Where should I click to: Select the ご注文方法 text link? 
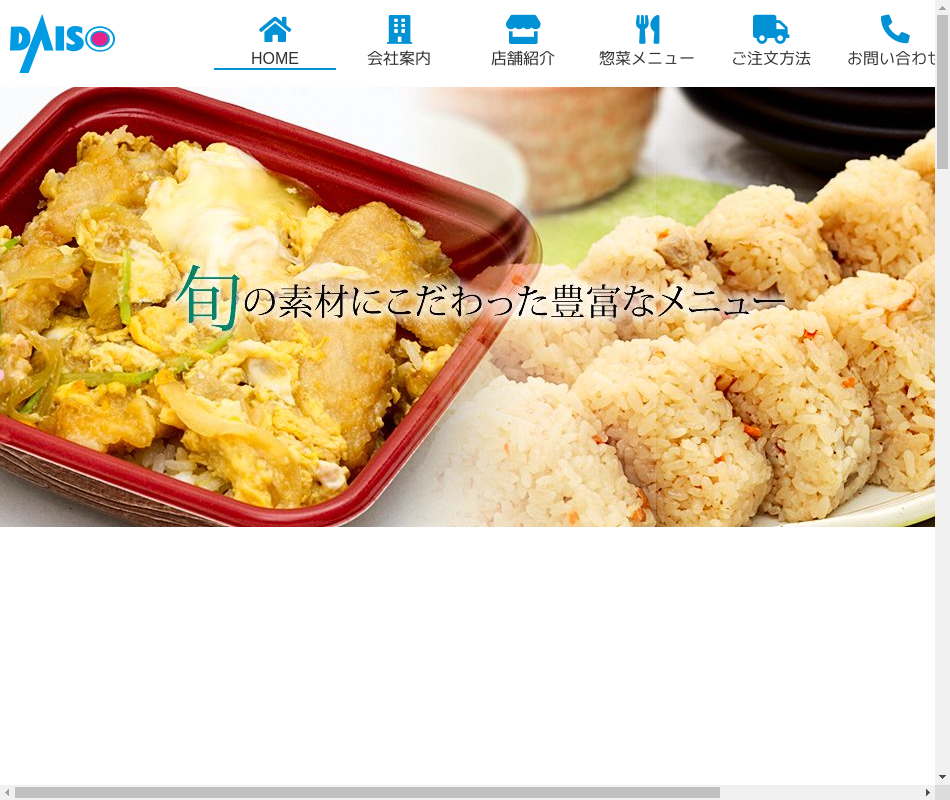coord(771,58)
